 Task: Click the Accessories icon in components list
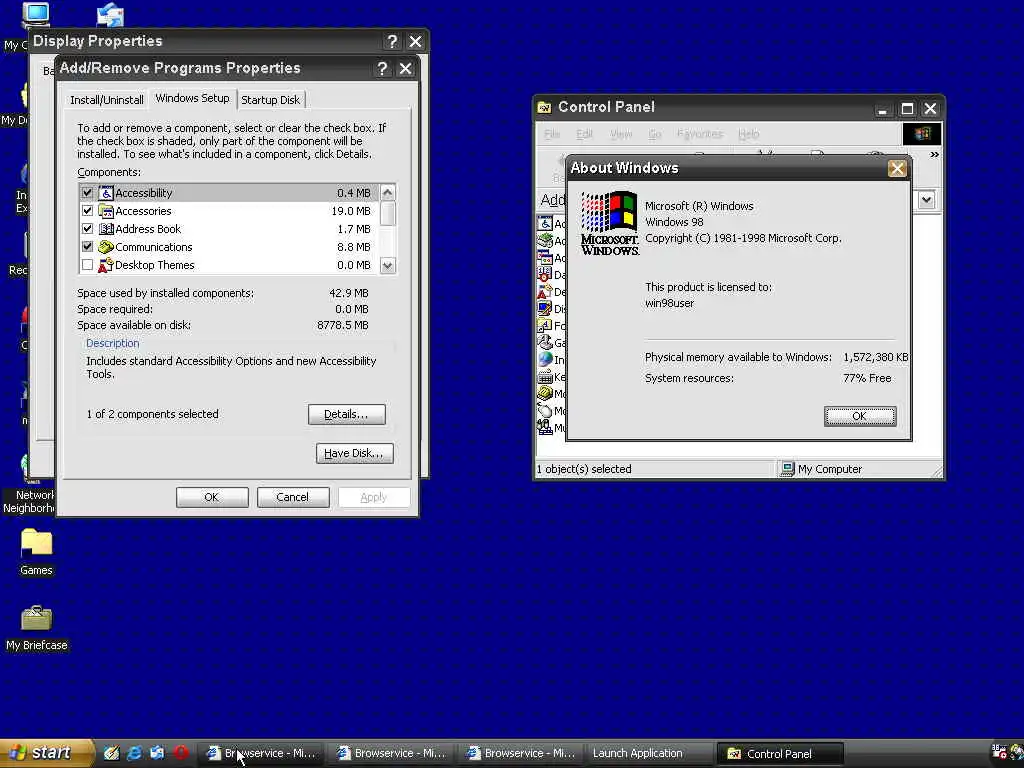[106, 211]
